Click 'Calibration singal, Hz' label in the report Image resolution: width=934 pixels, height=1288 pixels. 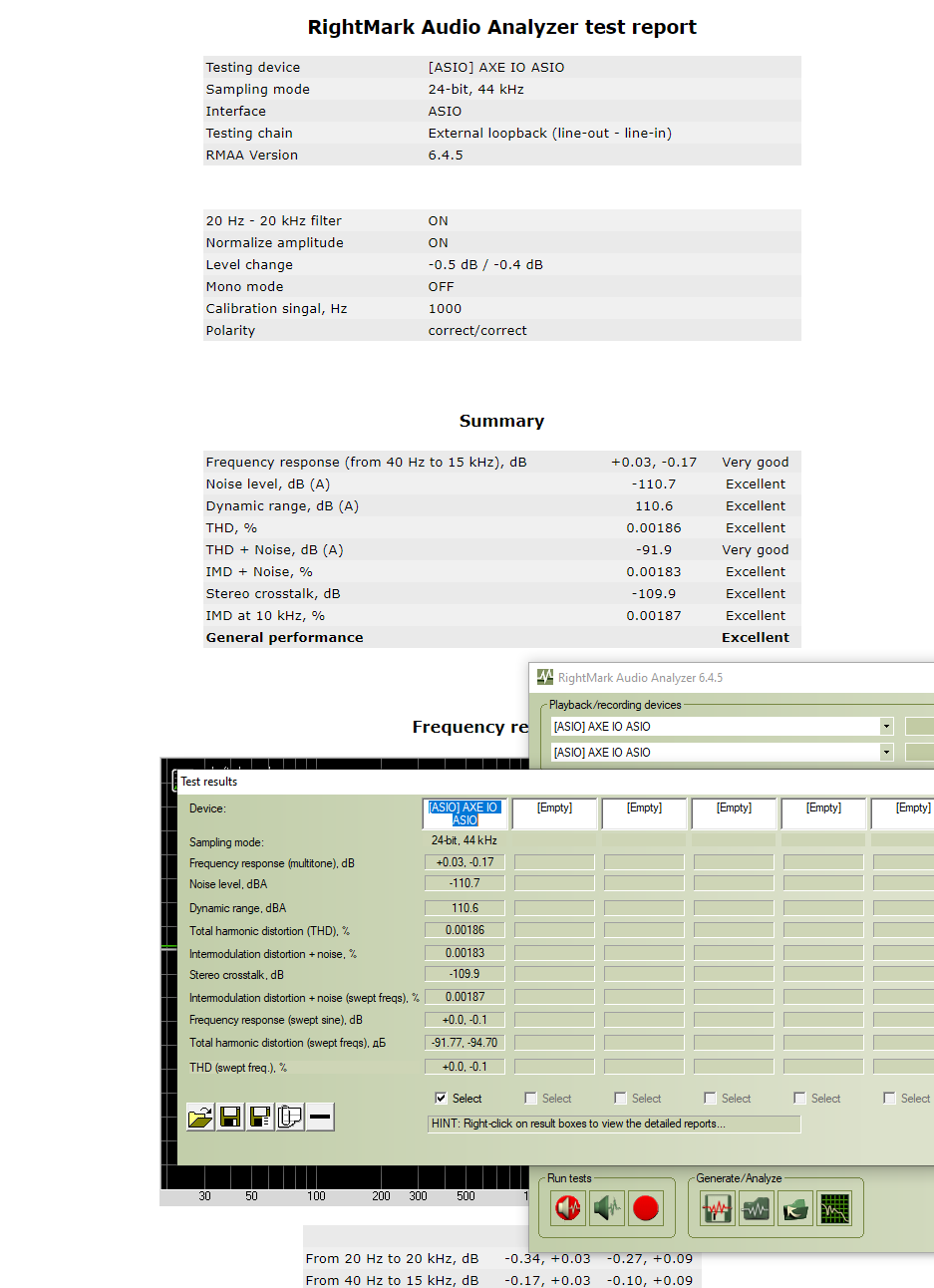coord(276,308)
